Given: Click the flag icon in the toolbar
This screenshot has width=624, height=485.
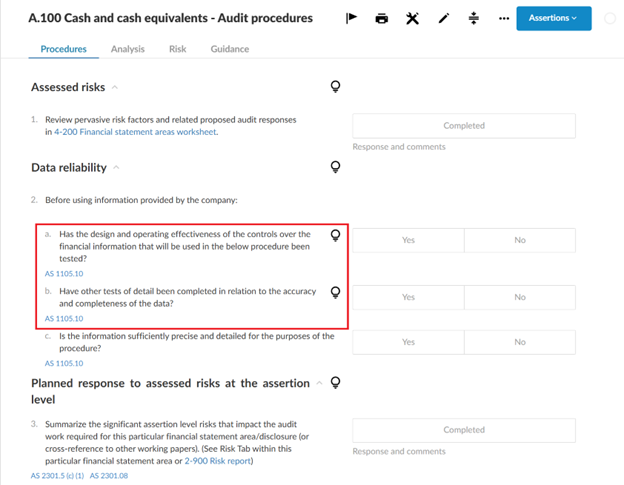Looking at the screenshot, I should point(351,18).
